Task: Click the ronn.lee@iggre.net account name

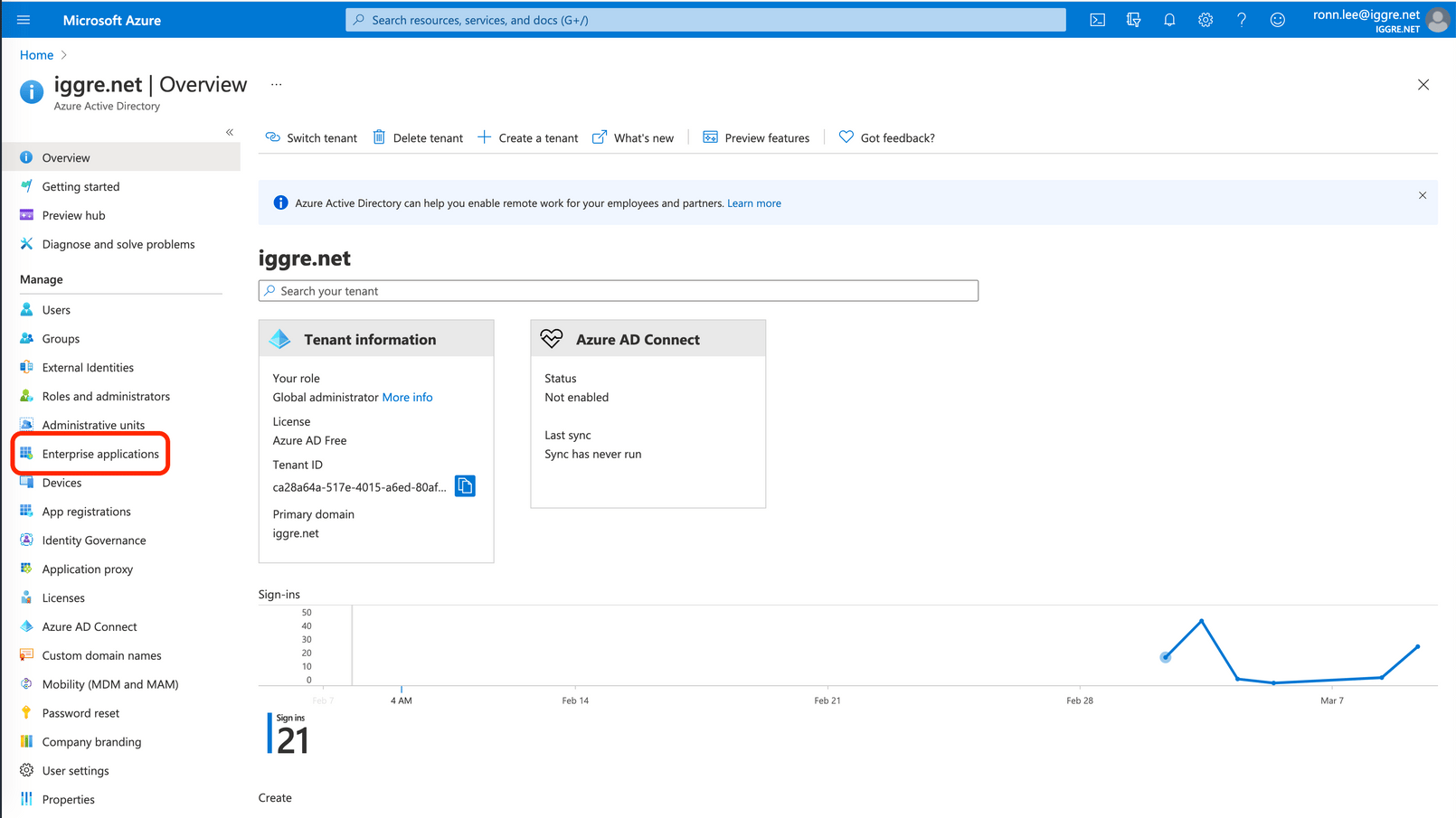Action: [x=1366, y=14]
